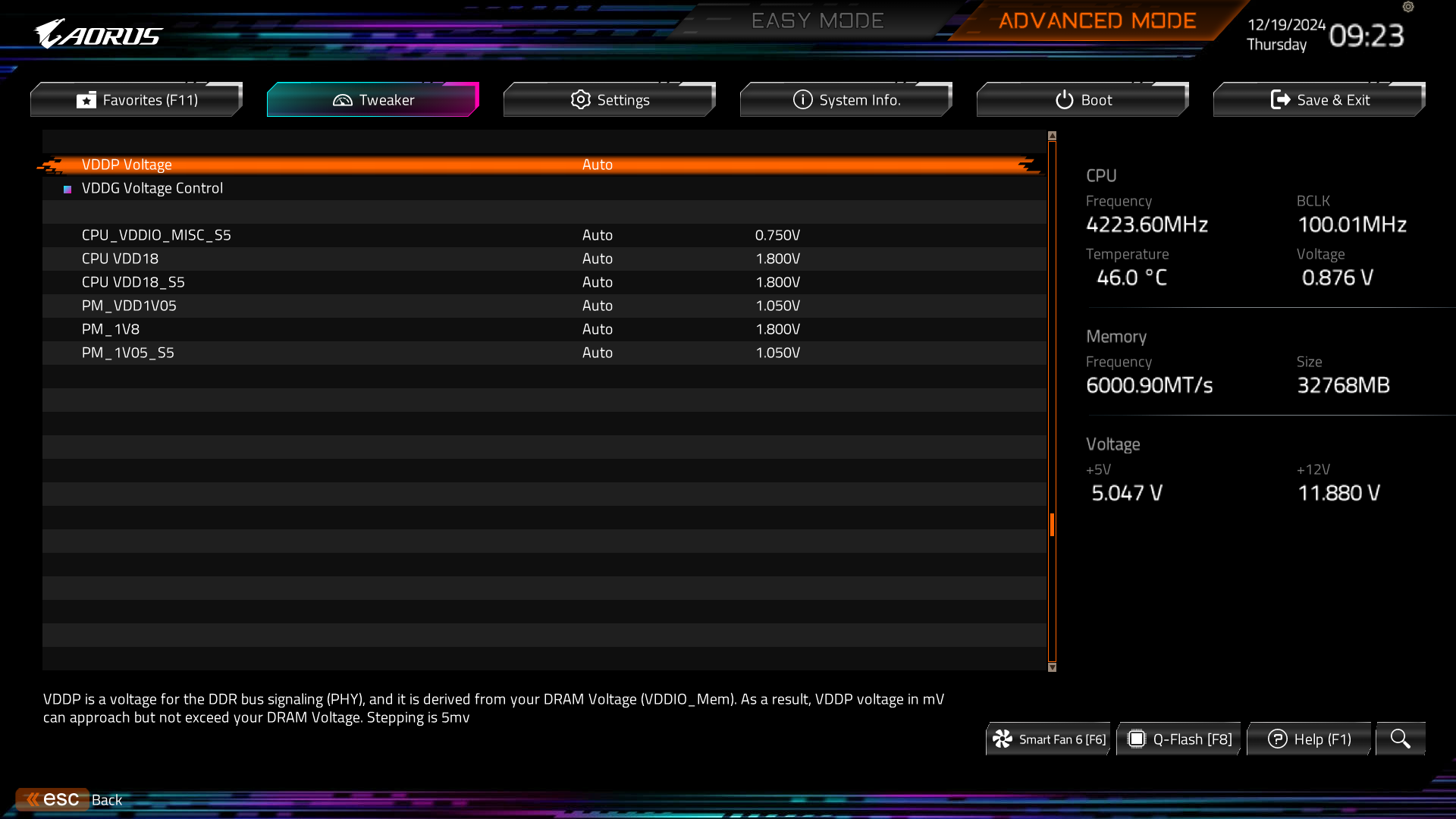Switch to the Settings tab
Viewport: 1456px width, 819px height.
610,99
